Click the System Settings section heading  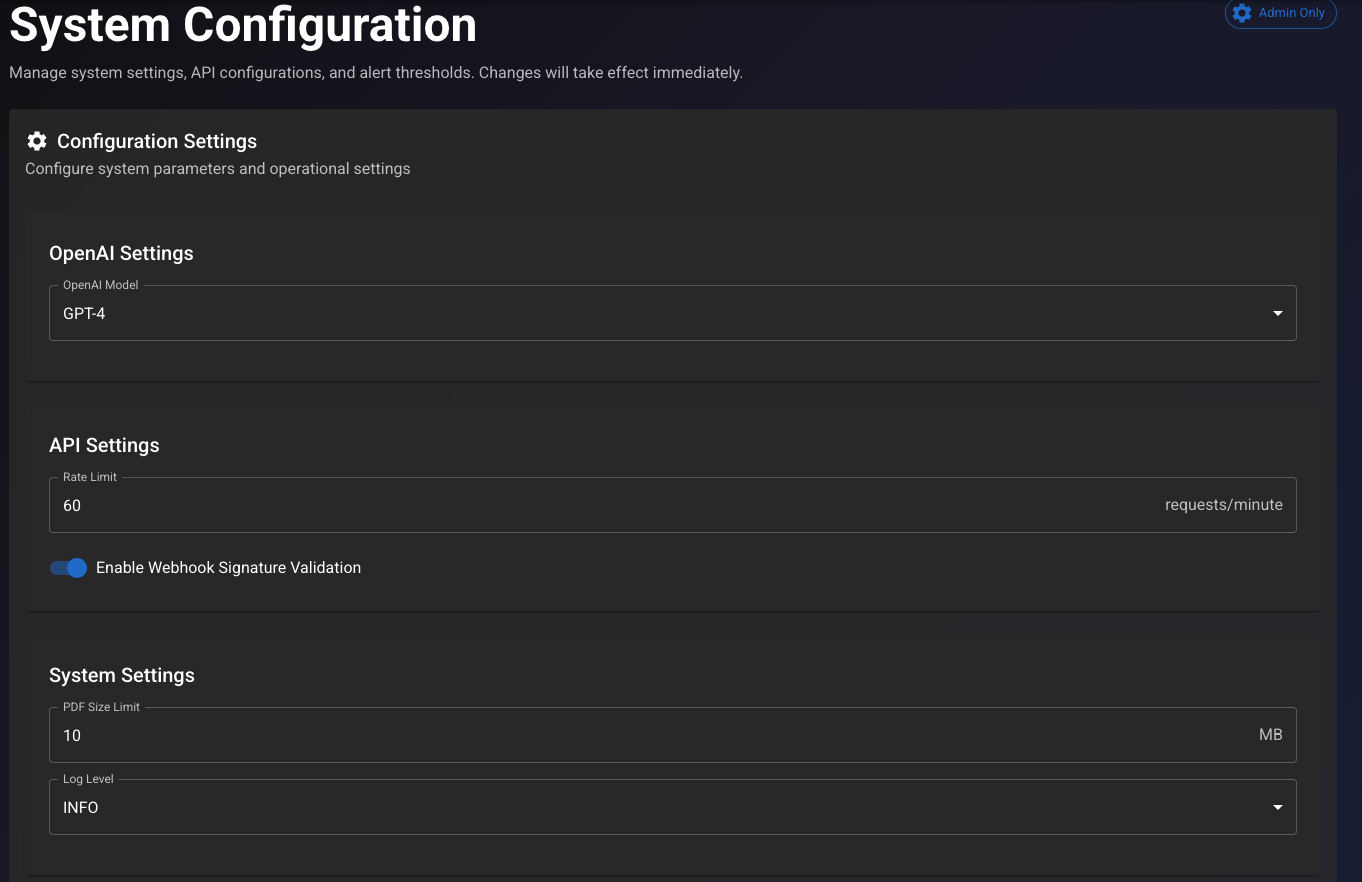coord(122,675)
